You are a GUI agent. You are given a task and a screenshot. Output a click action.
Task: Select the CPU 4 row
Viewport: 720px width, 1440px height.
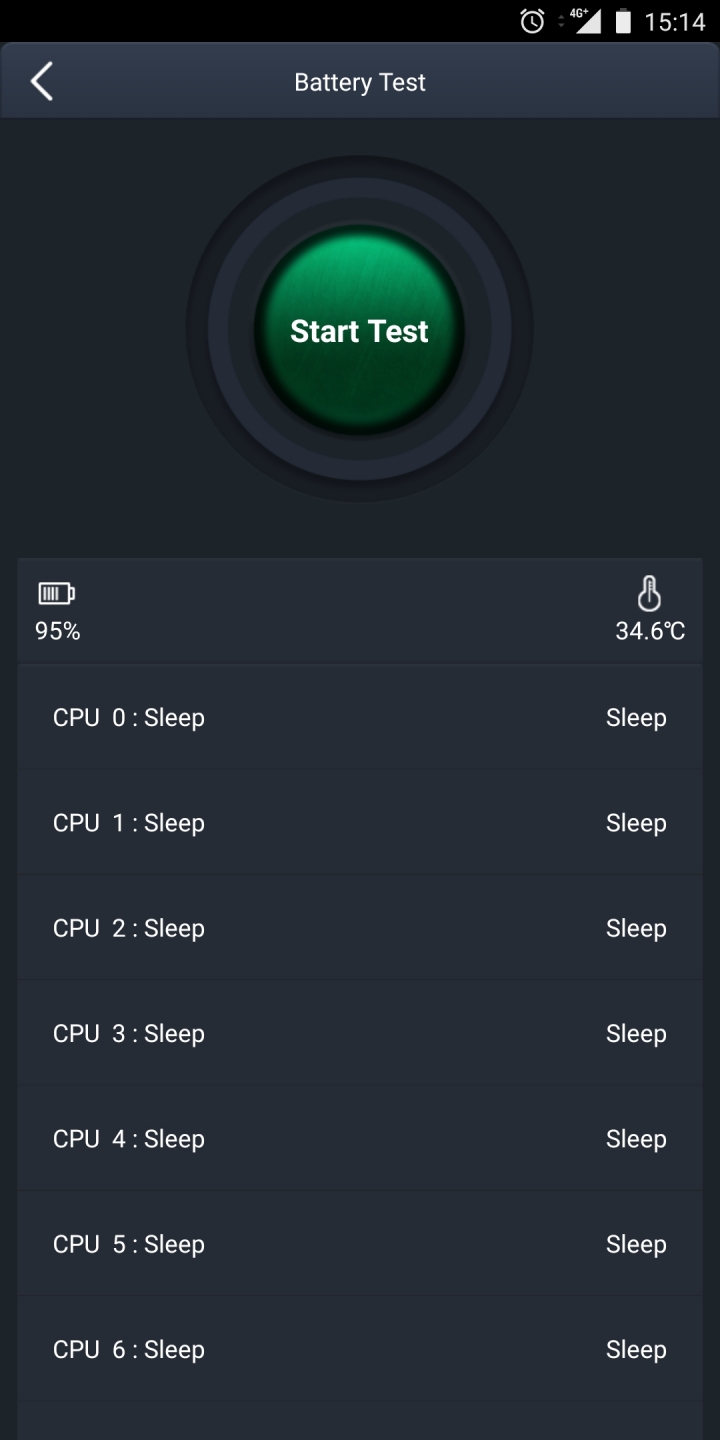click(360, 1139)
